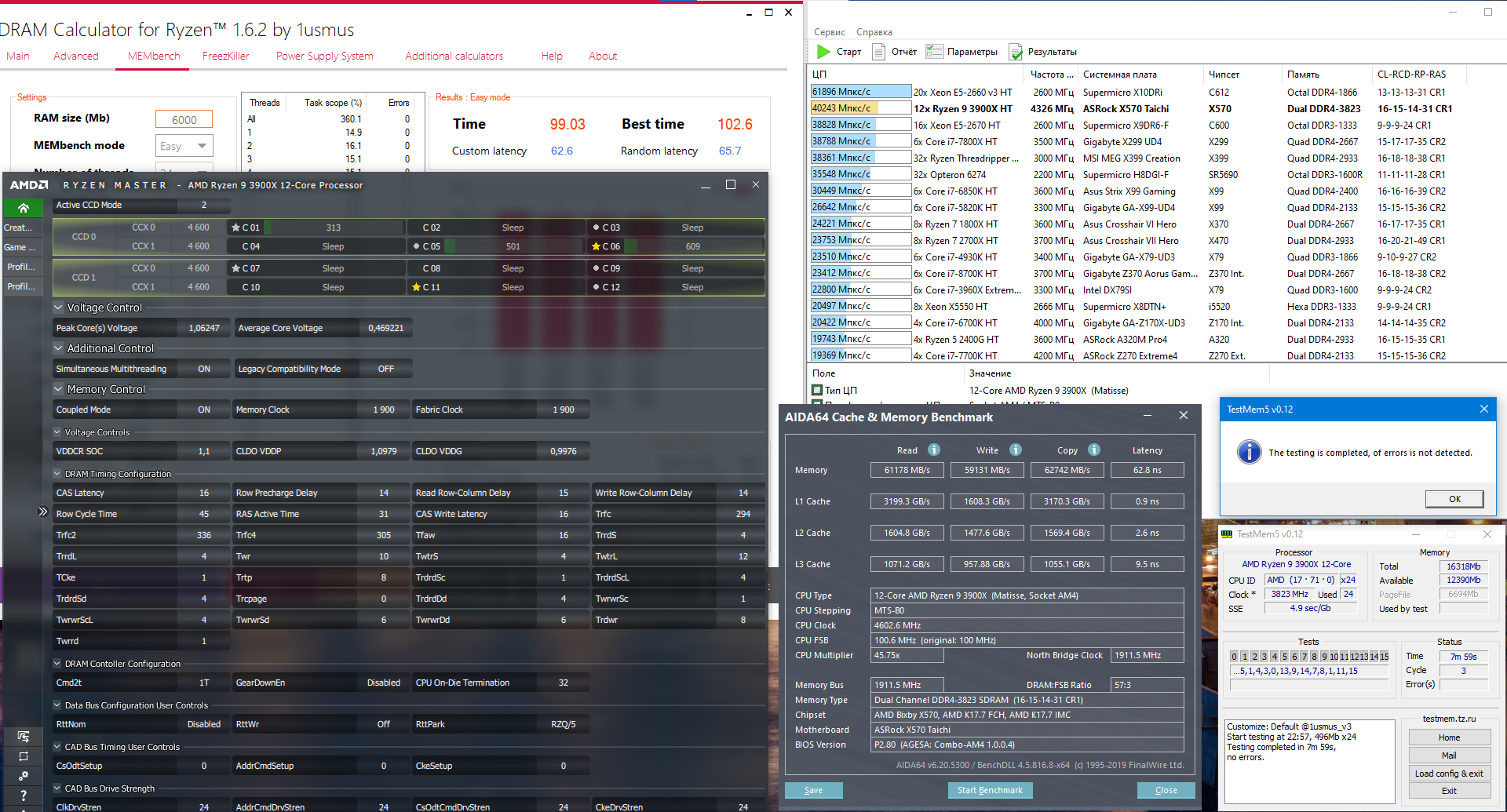Screen dimensions: 1507x812
Task: Click Load config & exit button
Action: (x=1449, y=774)
